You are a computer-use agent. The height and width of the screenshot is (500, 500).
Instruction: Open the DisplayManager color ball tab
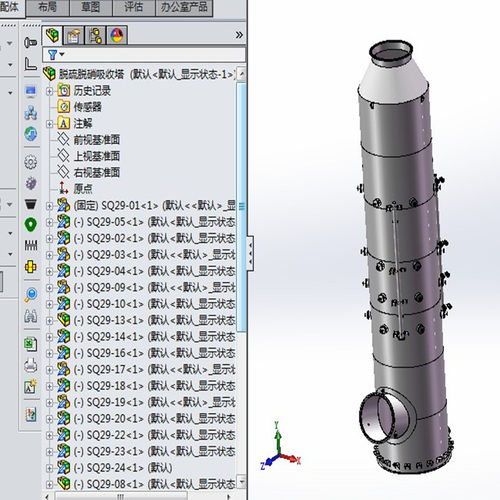pyautogui.click(x=116, y=36)
